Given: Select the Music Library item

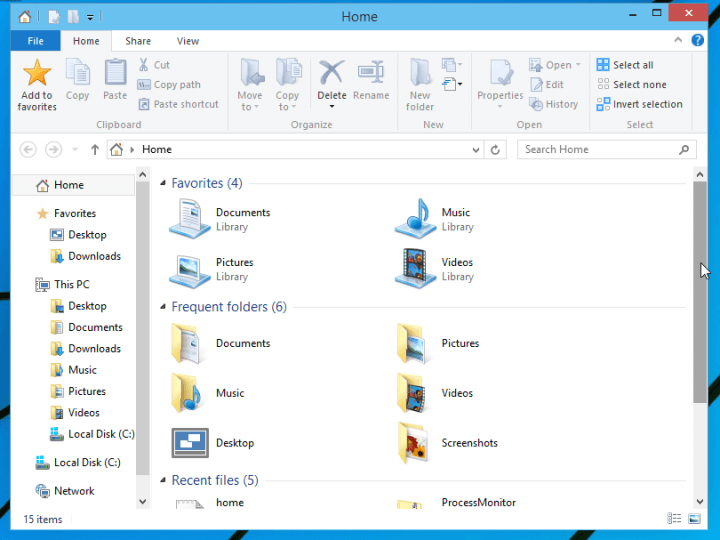Looking at the screenshot, I should click(434, 219).
